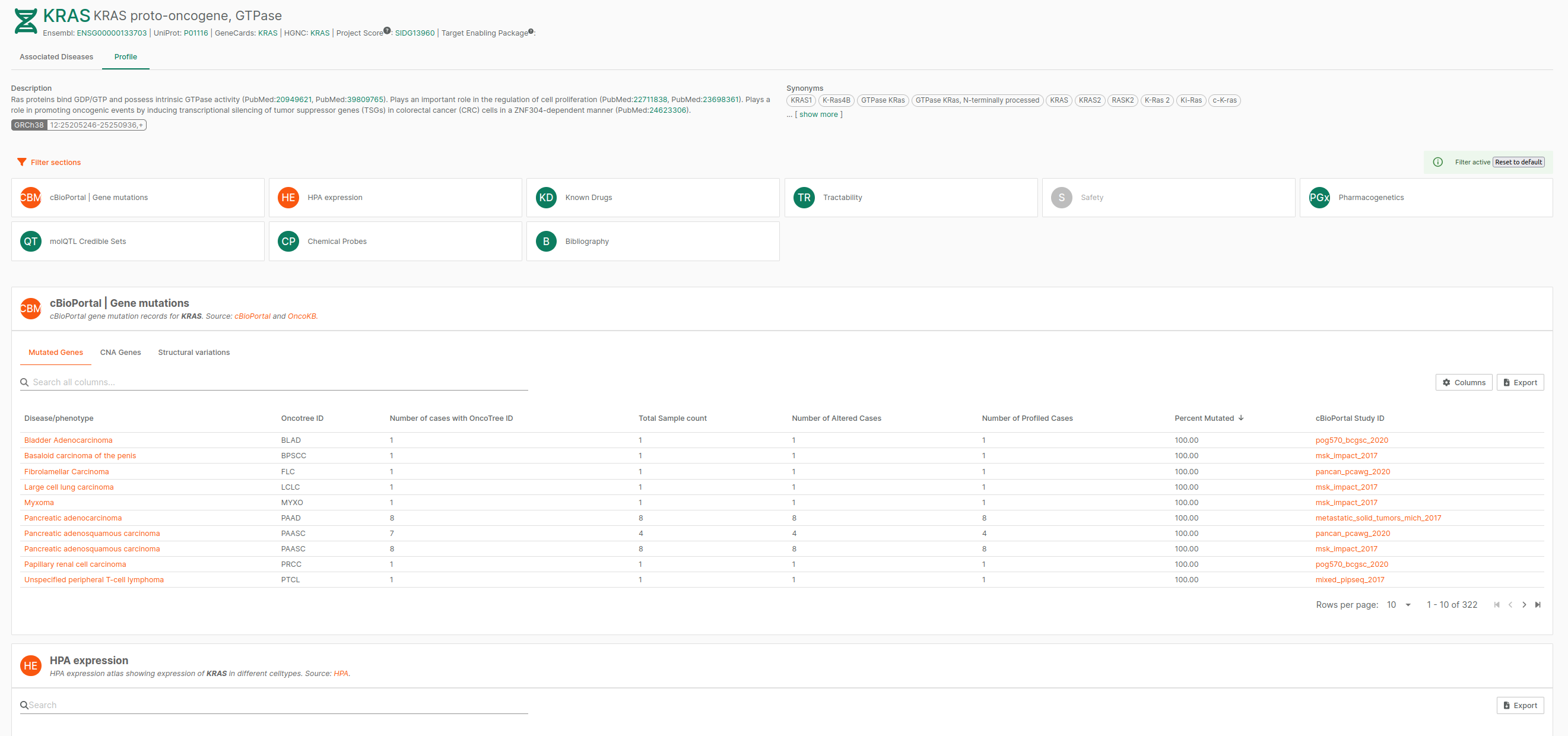Go to last page of mutations table
1568x736 pixels.
pos(1538,604)
